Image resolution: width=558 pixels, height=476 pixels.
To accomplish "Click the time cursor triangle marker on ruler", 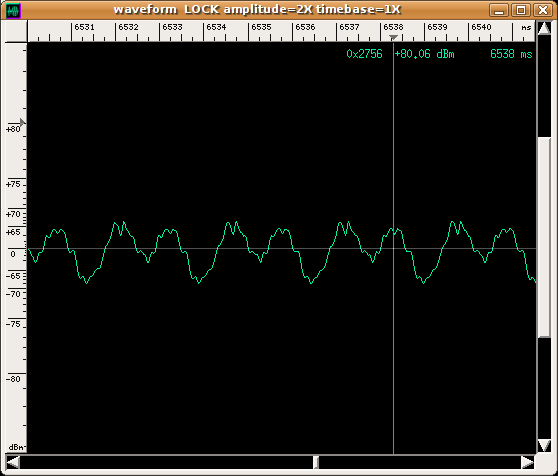I will [x=393, y=38].
